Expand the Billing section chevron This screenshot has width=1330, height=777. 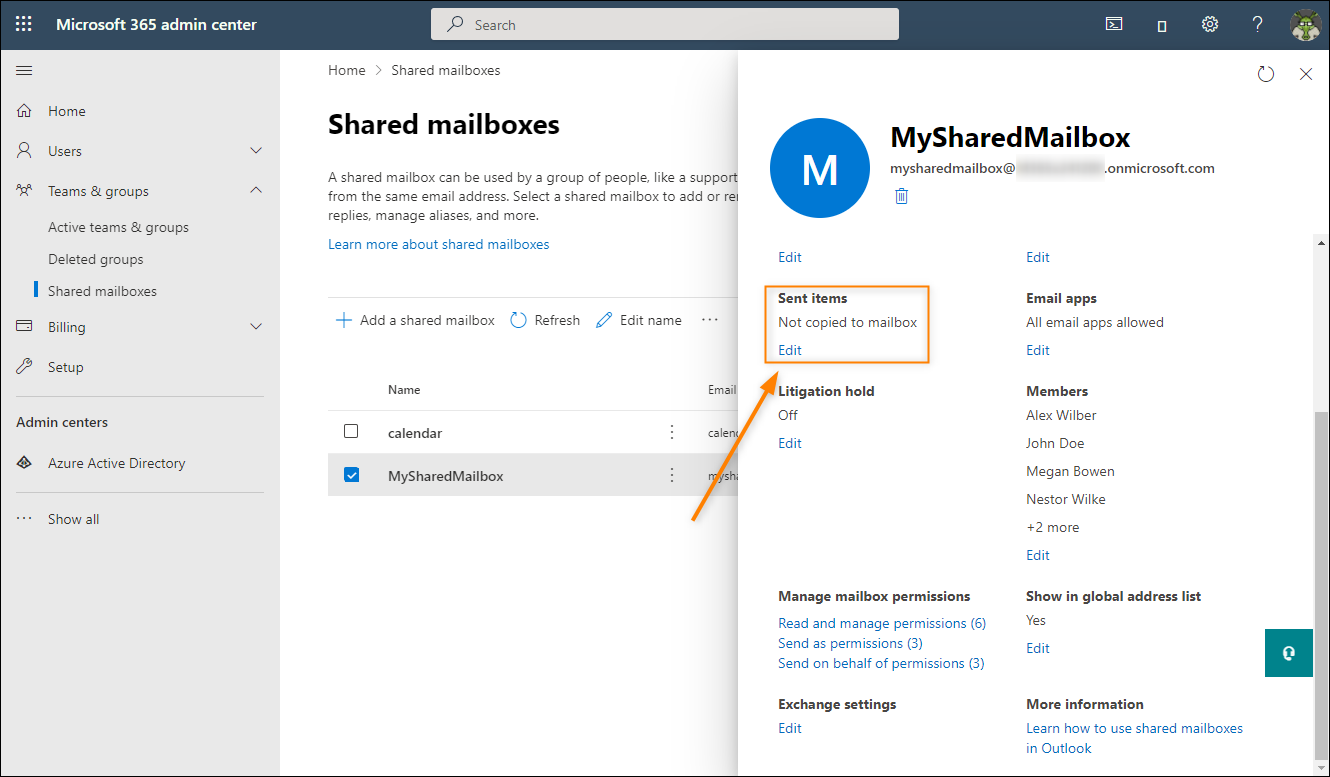tap(256, 327)
